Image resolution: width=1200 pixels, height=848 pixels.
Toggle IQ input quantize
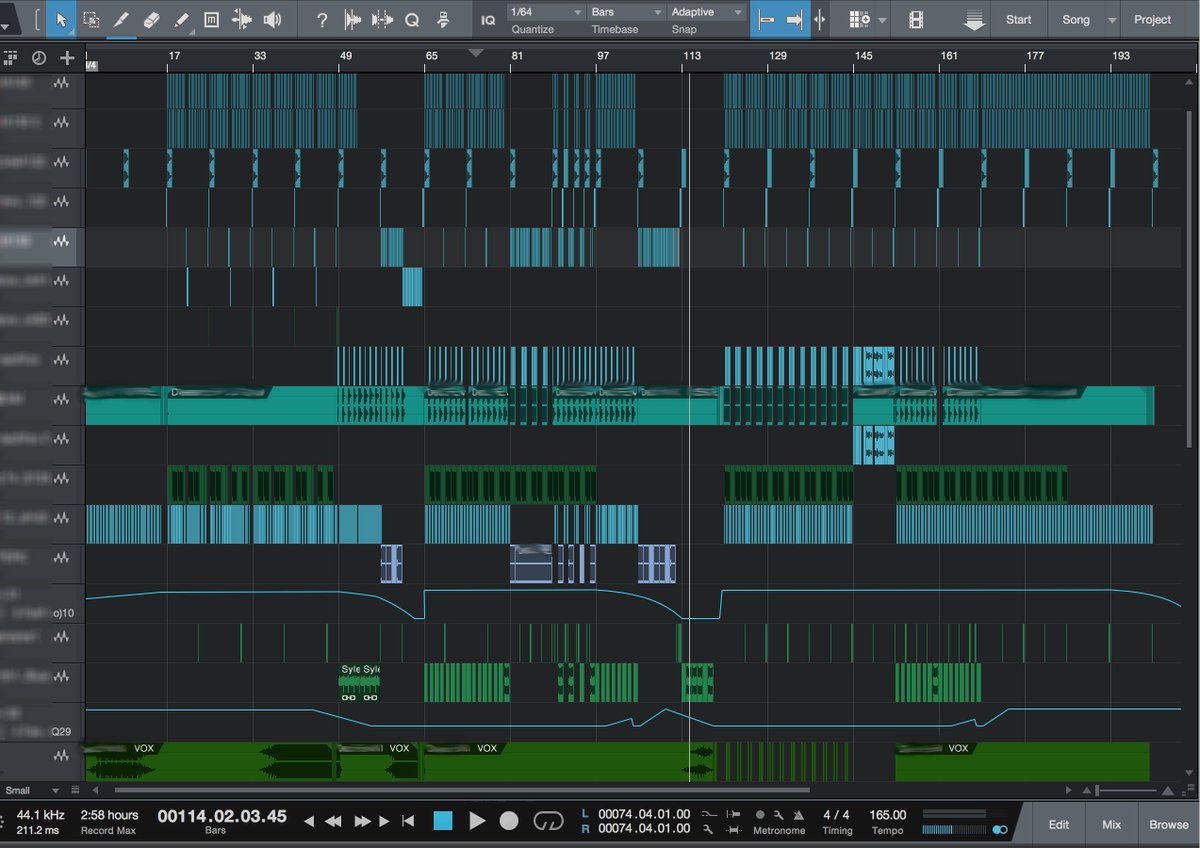point(488,19)
